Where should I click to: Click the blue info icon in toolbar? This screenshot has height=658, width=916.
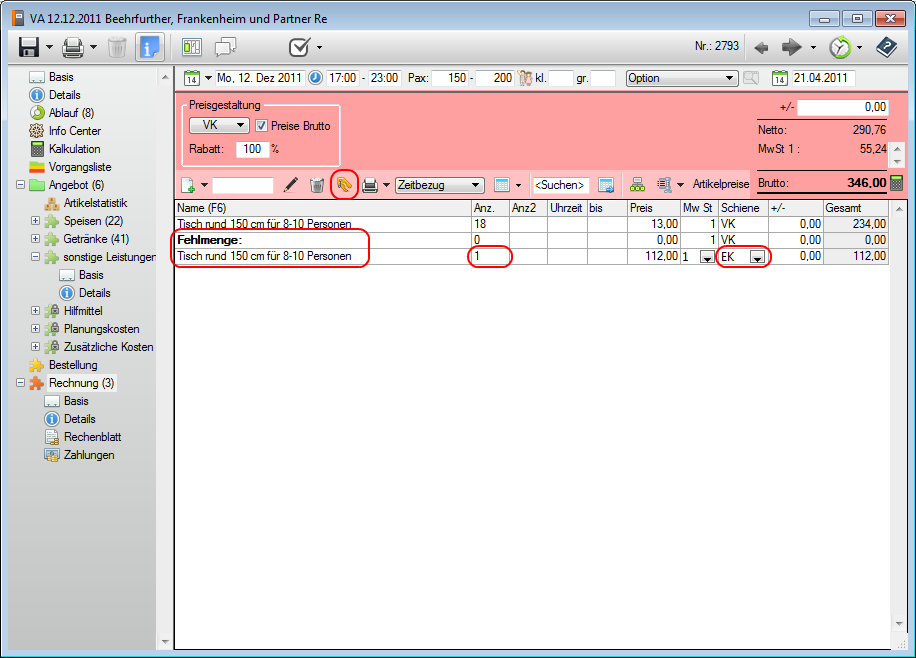[x=151, y=47]
